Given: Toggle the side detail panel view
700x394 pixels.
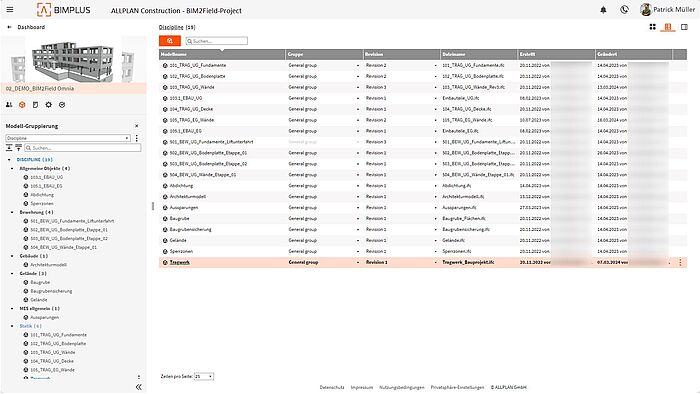Looking at the screenshot, I should (x=684, y=27).
